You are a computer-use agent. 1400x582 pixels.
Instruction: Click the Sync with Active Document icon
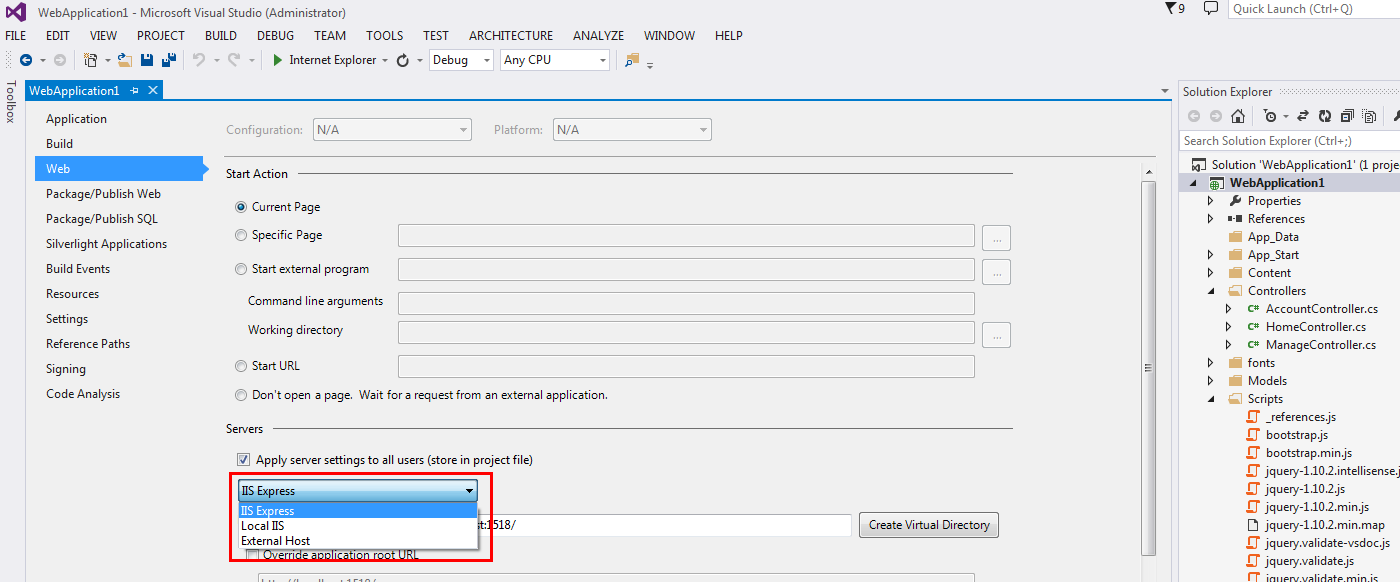1303,115
